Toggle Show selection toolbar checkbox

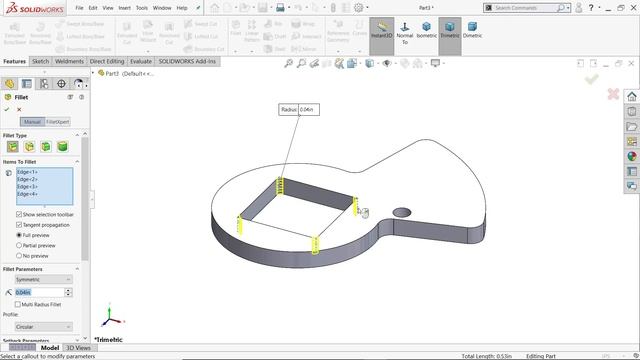[x=19, y=214]
